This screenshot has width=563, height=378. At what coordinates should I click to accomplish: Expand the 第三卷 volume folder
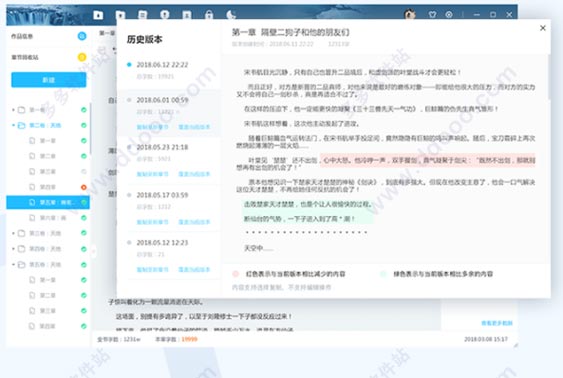tap(13, 233)
